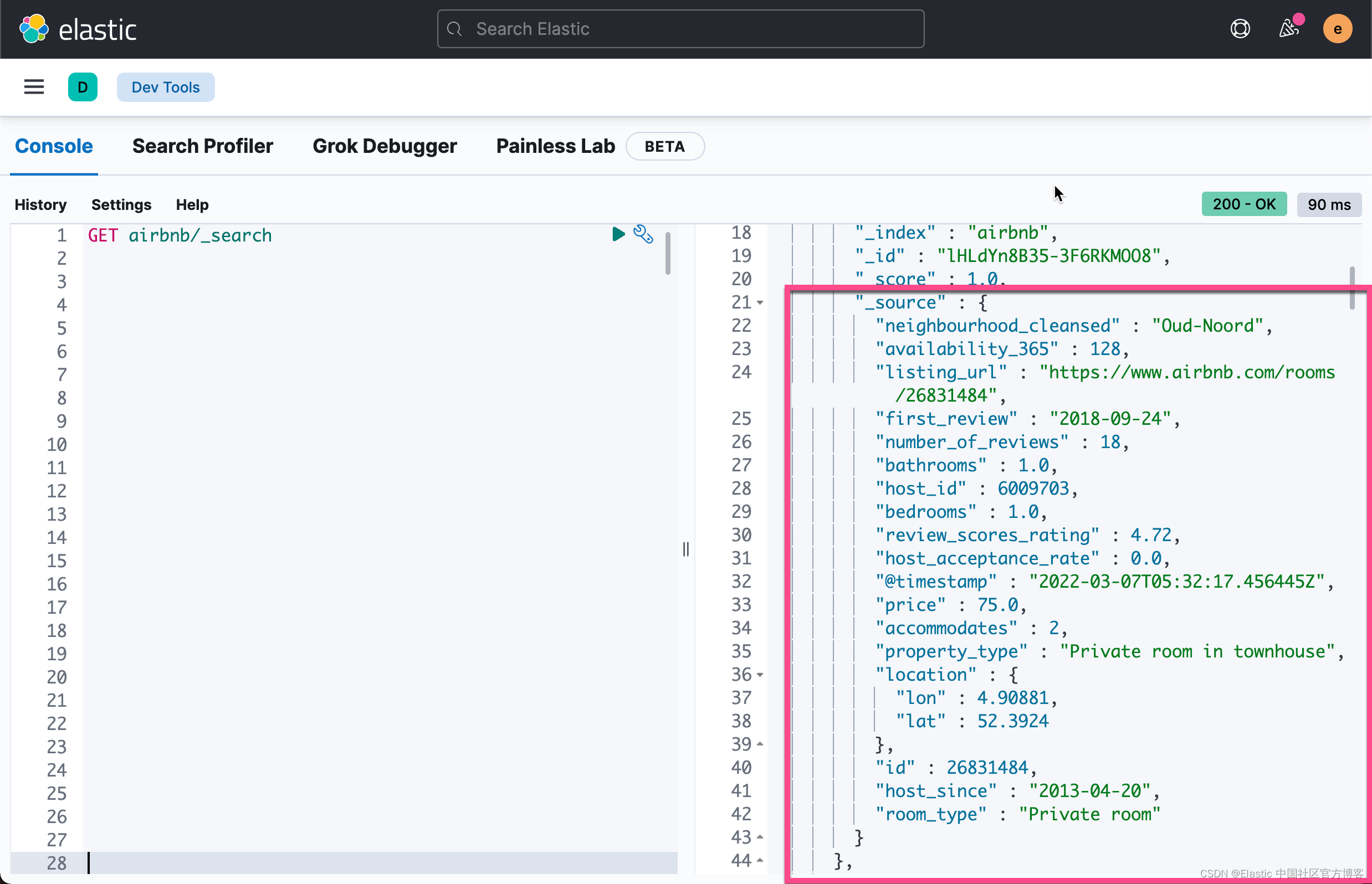Image resolution: width=1372 pixels, height=884 pixels.
Task: Switch to the Console tab
Action: (x=54, y=146)
